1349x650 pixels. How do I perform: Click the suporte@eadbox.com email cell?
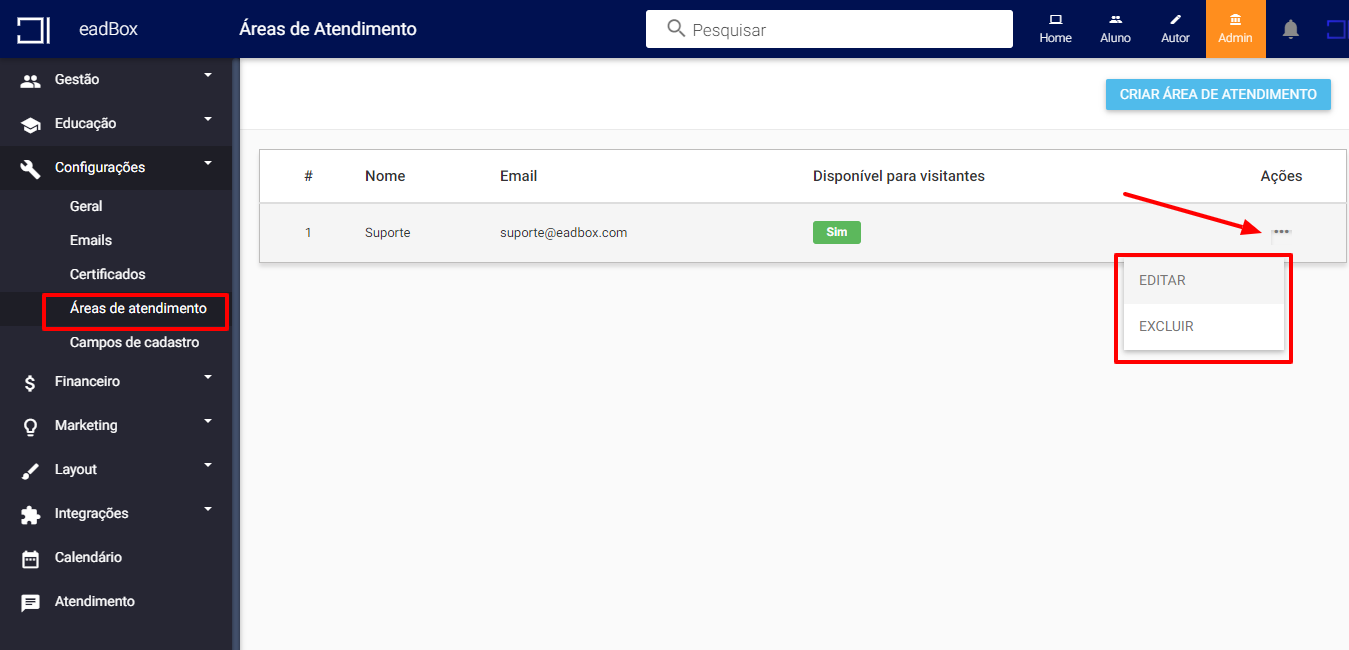pyautogui.click(x=564, y=232)
